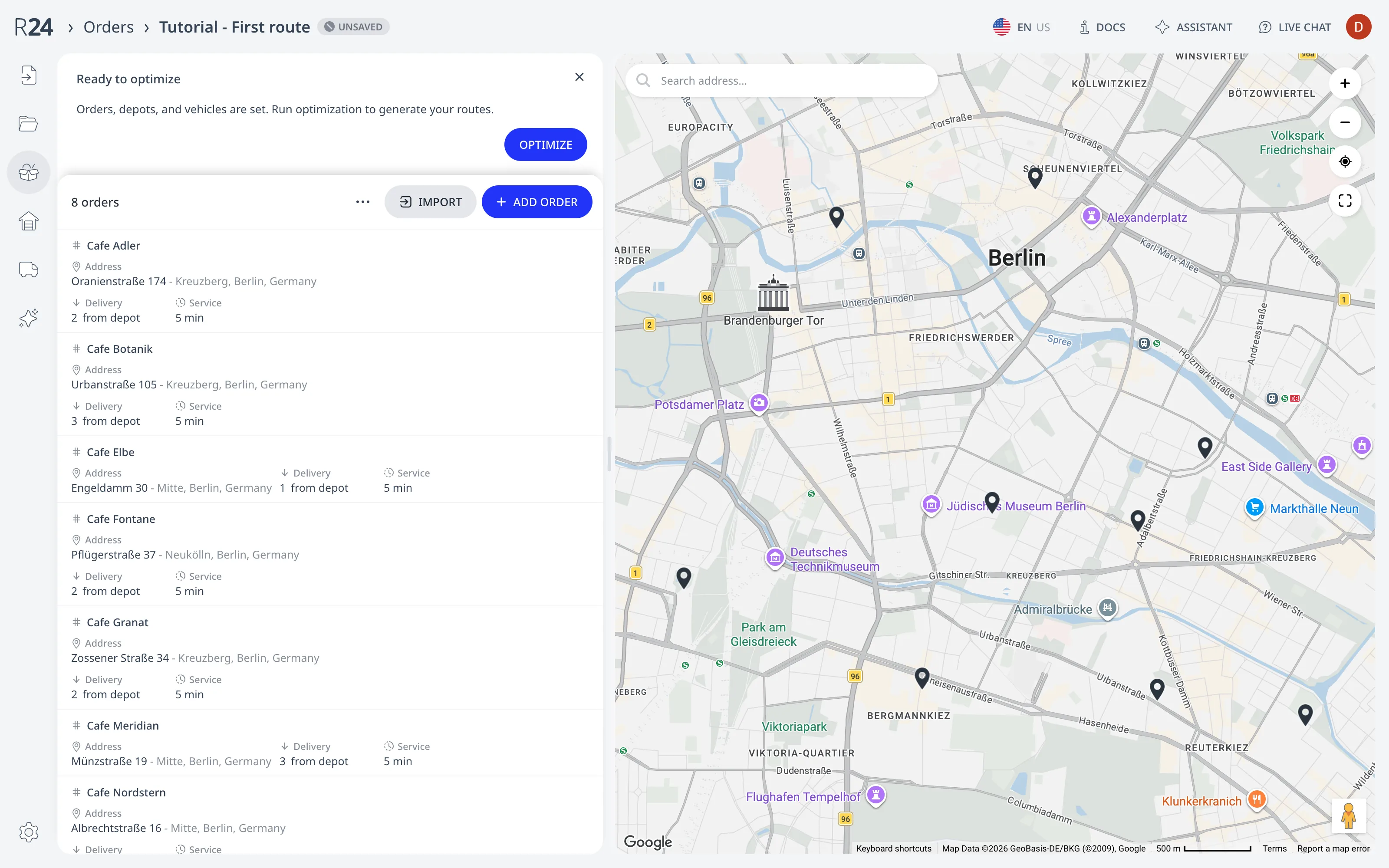Click the Street View pegman icon
Image resolution: width=1389 pixels, height=868 pixels.
coord(1348,816)
